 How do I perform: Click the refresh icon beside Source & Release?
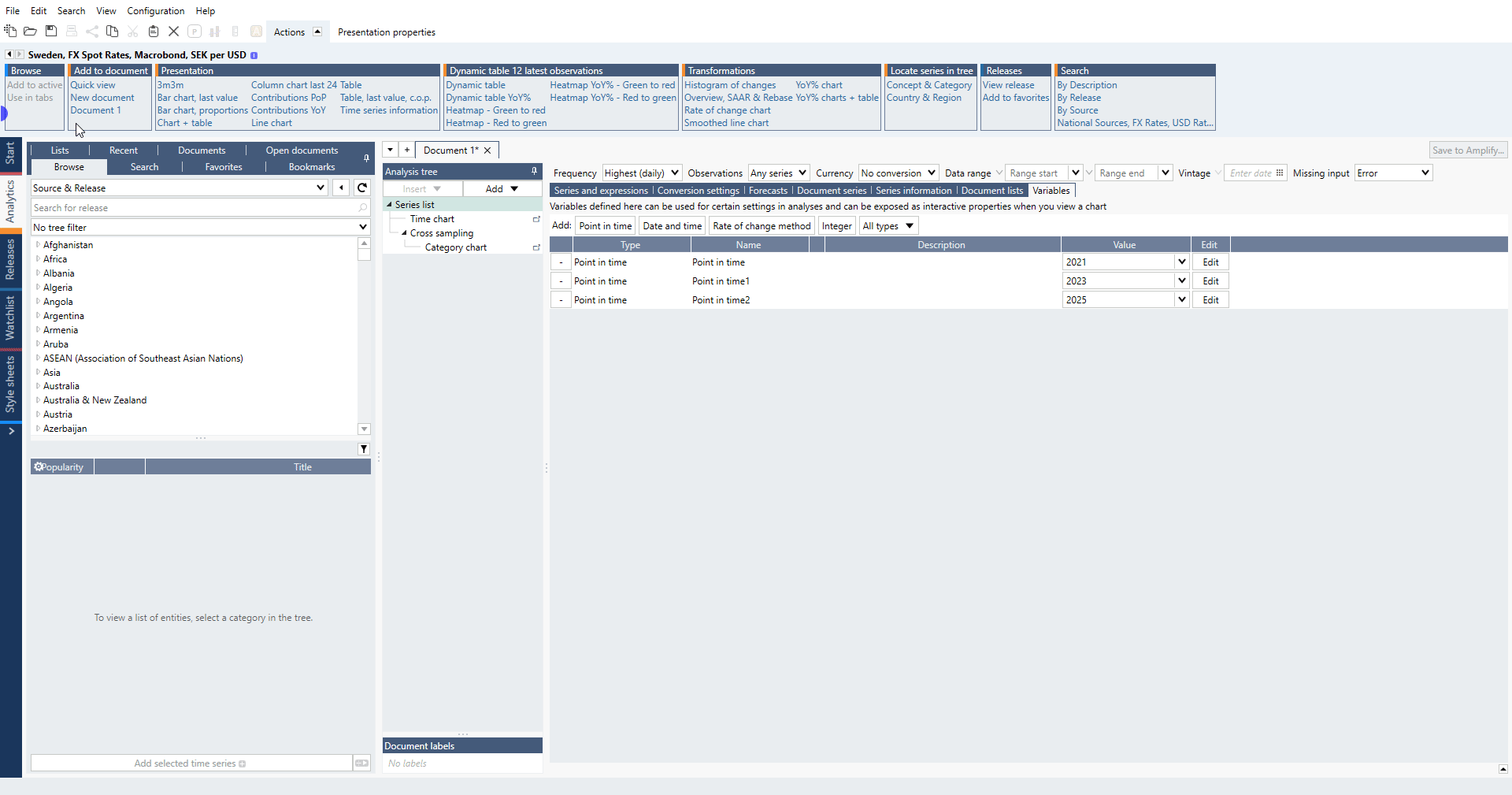[362, 188]
